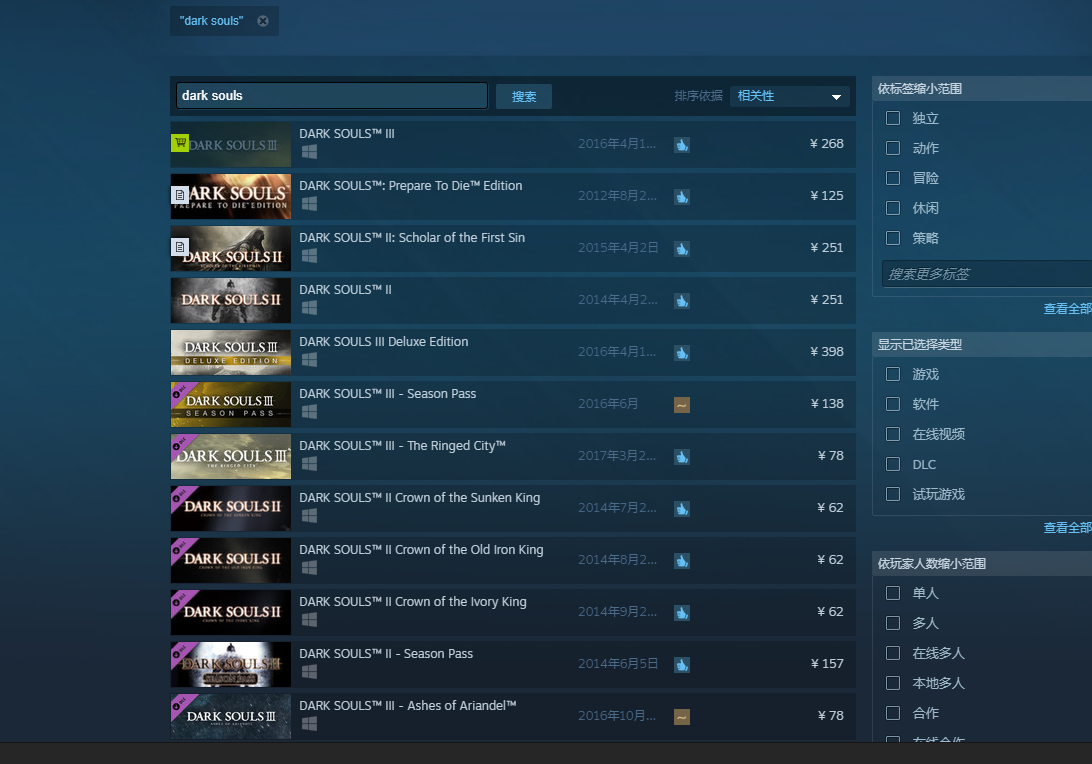Image resolution: width=1092 pixels, height=764 pixels.
Task: Click Windows icon under Scholar of the First Sin
Action: [309, 256]
